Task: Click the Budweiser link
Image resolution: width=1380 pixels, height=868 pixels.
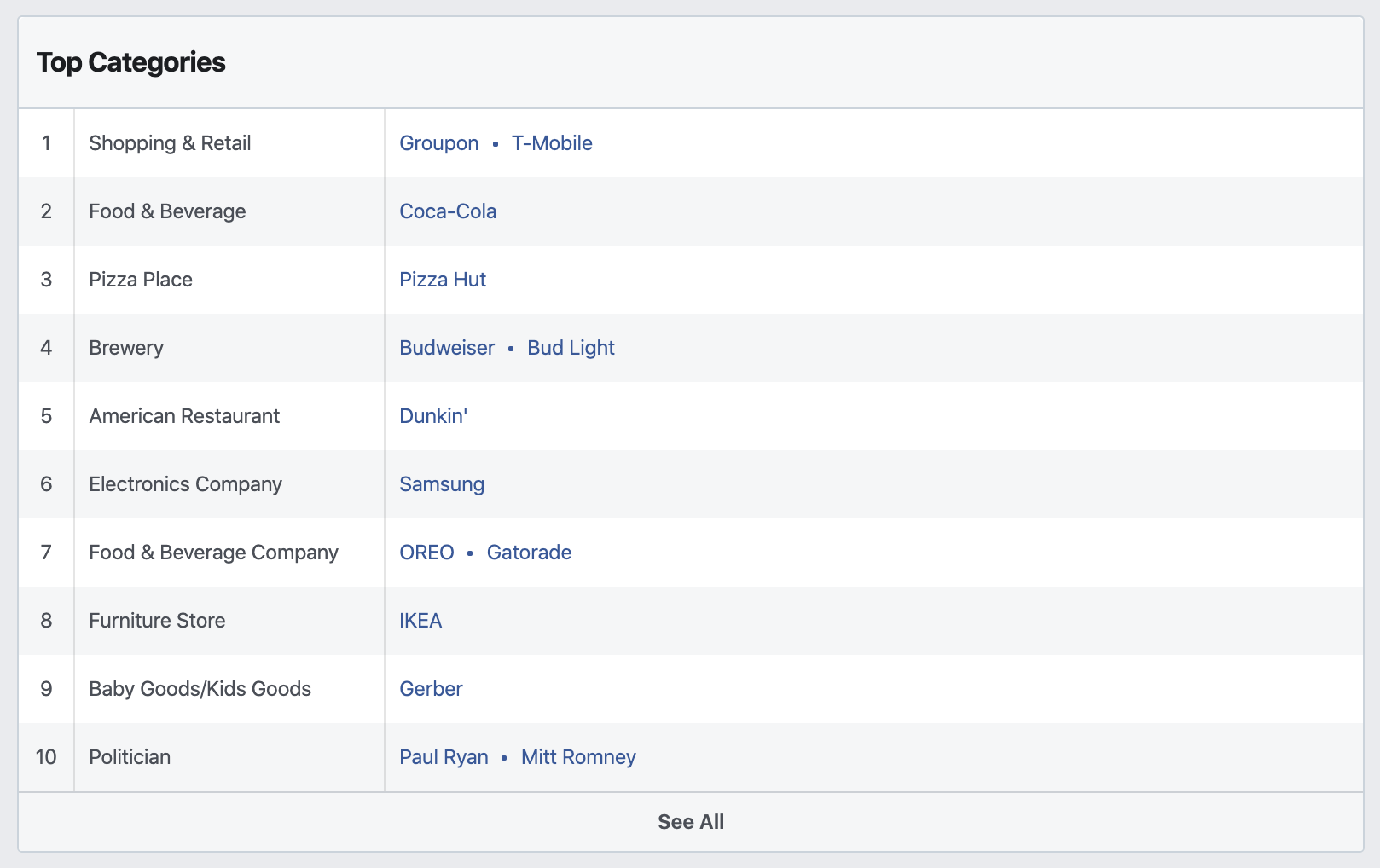Action: tap(446, 347)
